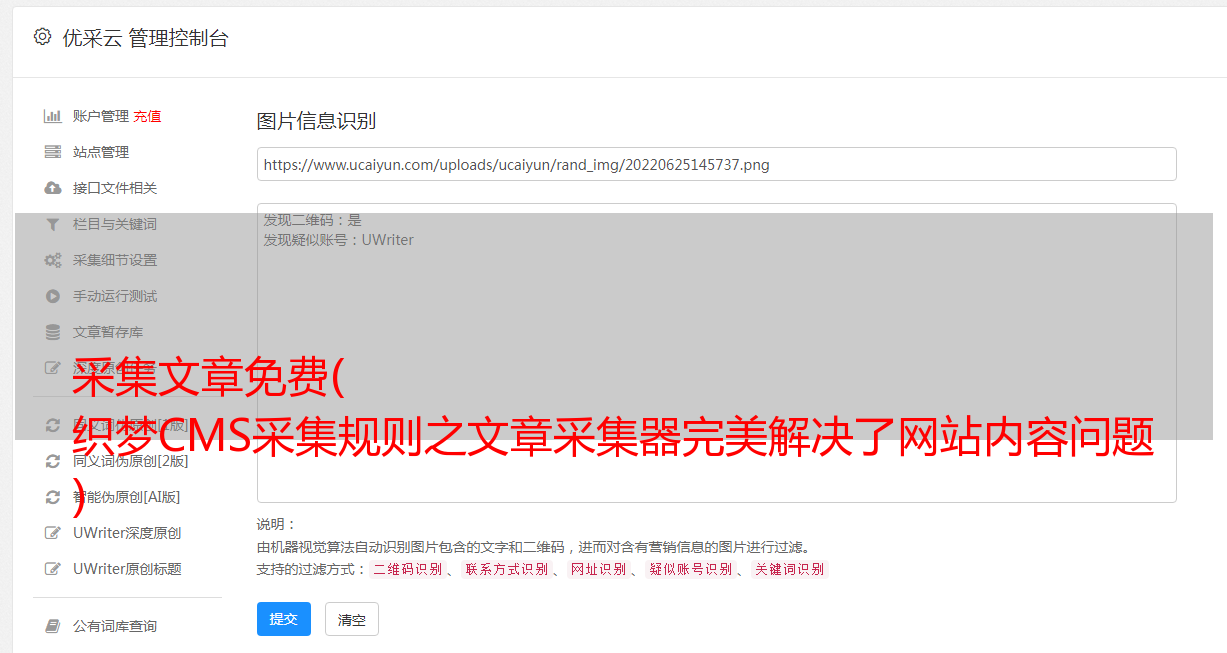The height and width of the screenshot is (653, 1227).
Task: Click the 同义词伪原创[2版] refresh icon
Action: pos(53,461)
